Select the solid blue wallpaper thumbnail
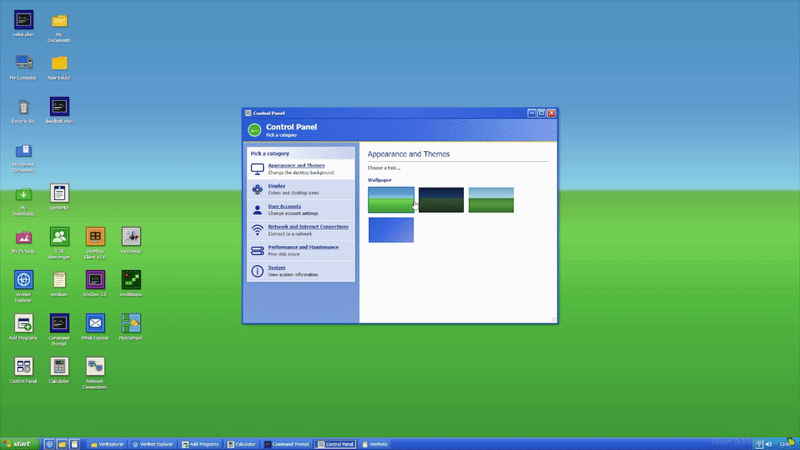Viewport: 800px width, 450px height. pos(391,230)
